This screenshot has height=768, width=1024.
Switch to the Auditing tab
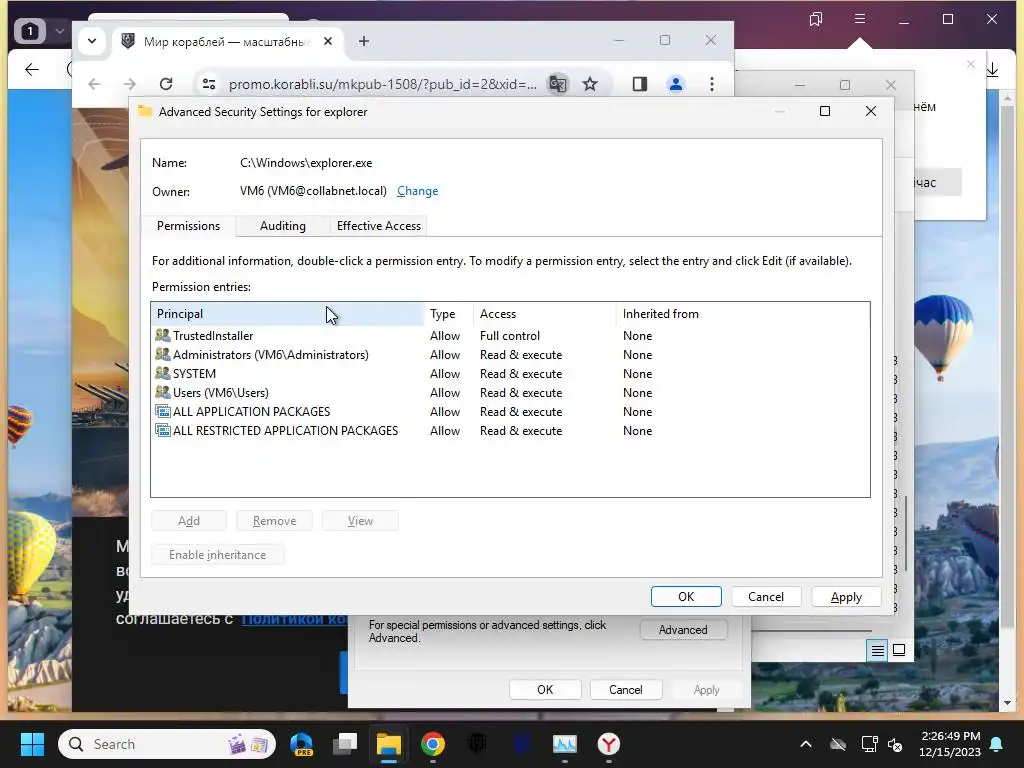(x=282, y=225)
